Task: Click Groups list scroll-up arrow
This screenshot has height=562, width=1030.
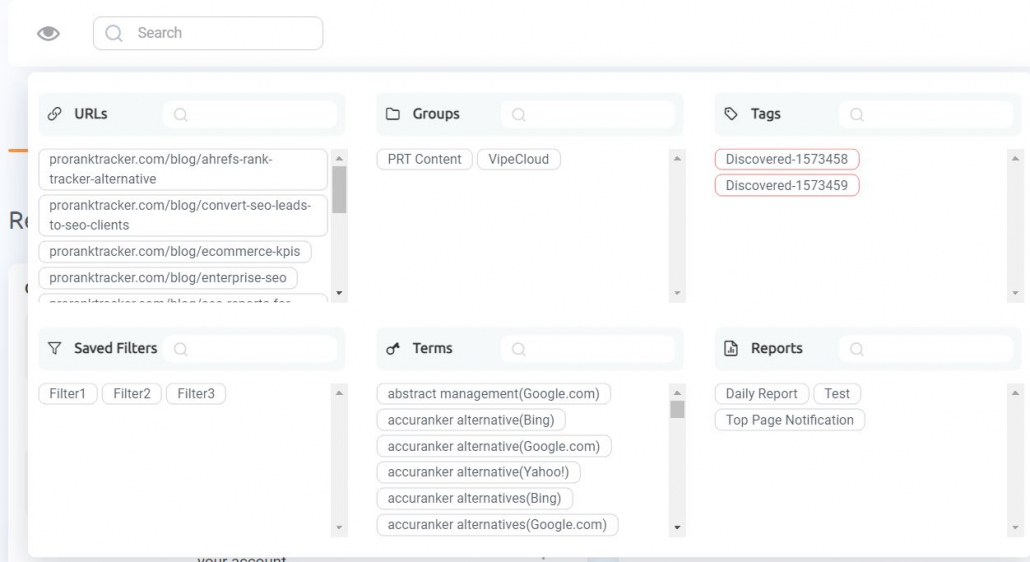Action: click(677, 158)
